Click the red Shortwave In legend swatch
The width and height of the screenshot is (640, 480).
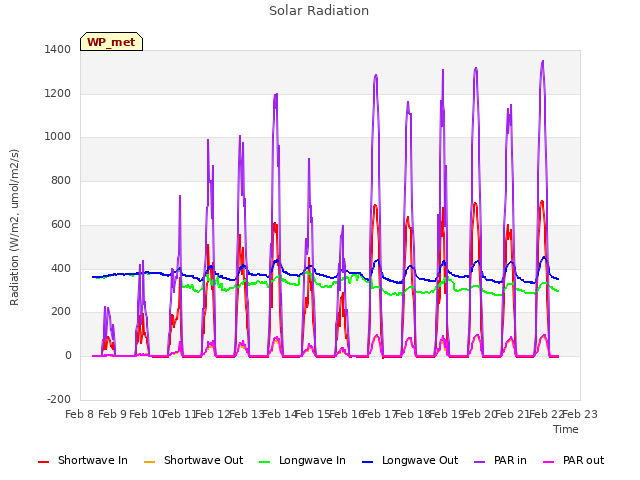pyautogui.click(x=43, y=462)
